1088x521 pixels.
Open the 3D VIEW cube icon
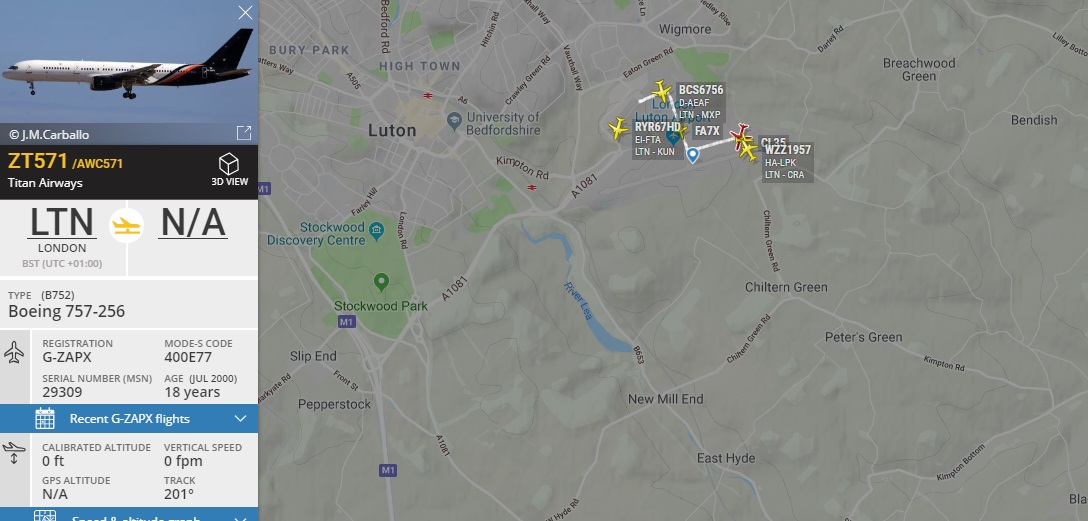coord(229,164)
